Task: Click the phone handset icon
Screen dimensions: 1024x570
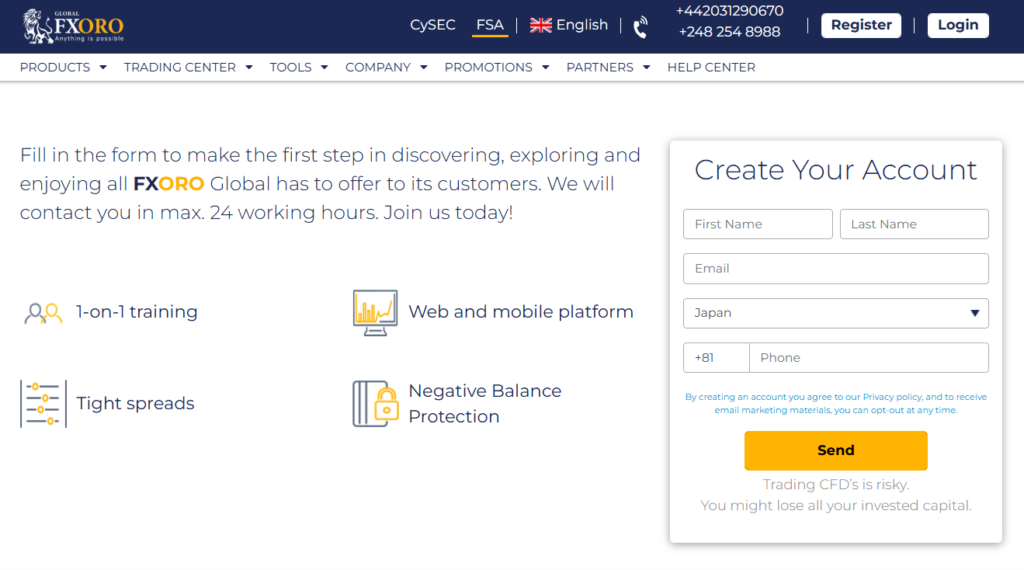Action: coord(641,27)
